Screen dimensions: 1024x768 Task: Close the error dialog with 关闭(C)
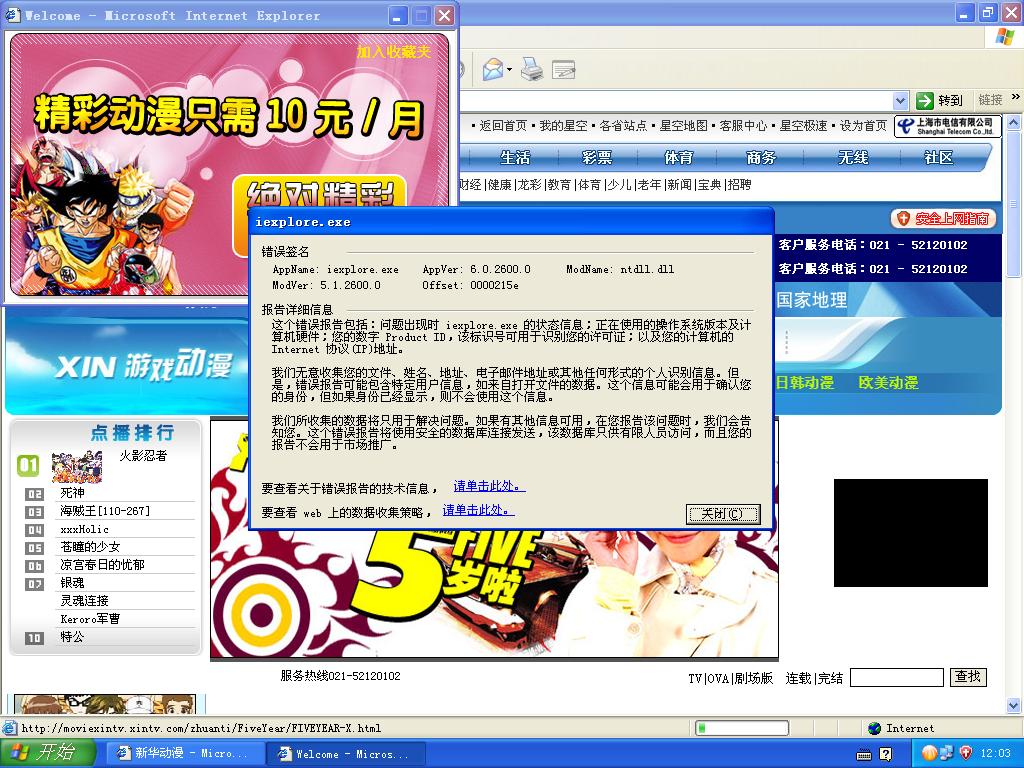click(x=723, y=514)
